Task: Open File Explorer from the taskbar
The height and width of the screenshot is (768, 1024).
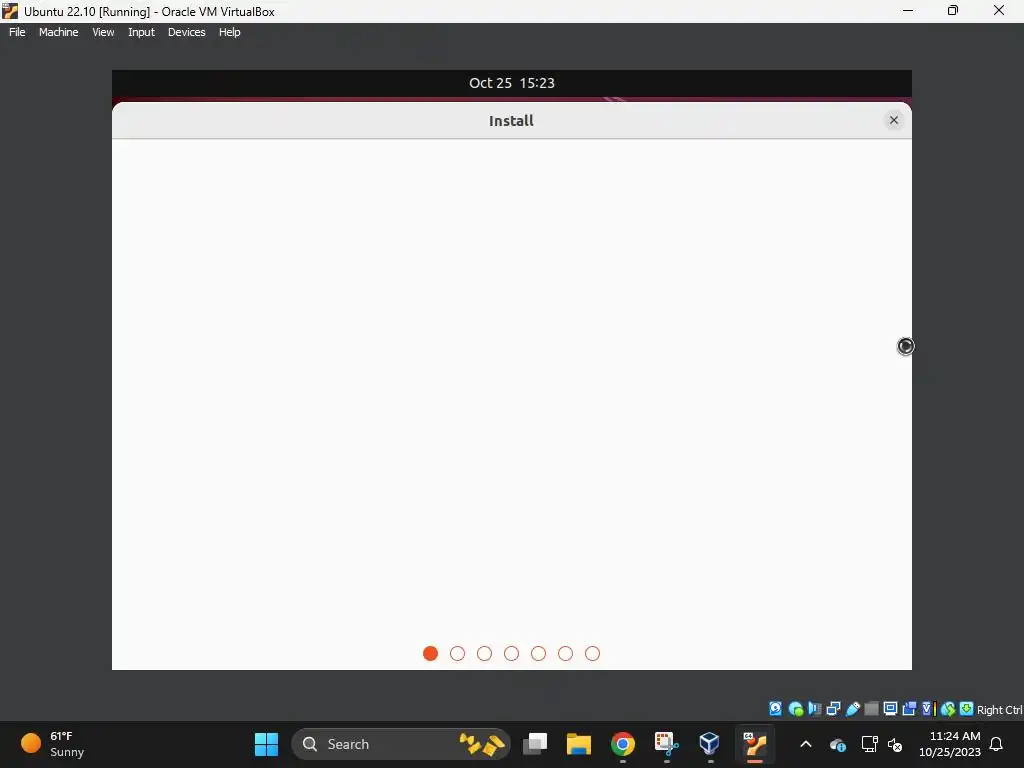Action: pyautogui.click(x=579, y=744)
